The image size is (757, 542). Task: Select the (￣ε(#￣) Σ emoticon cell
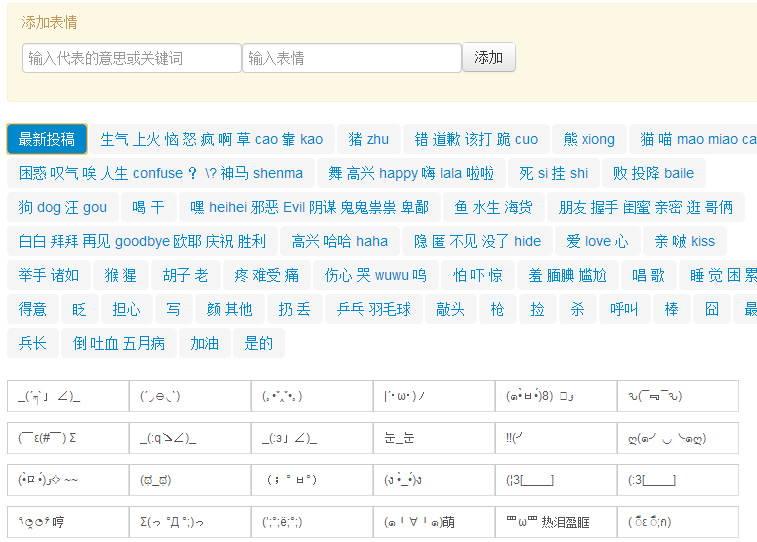[x=68, y=438]
